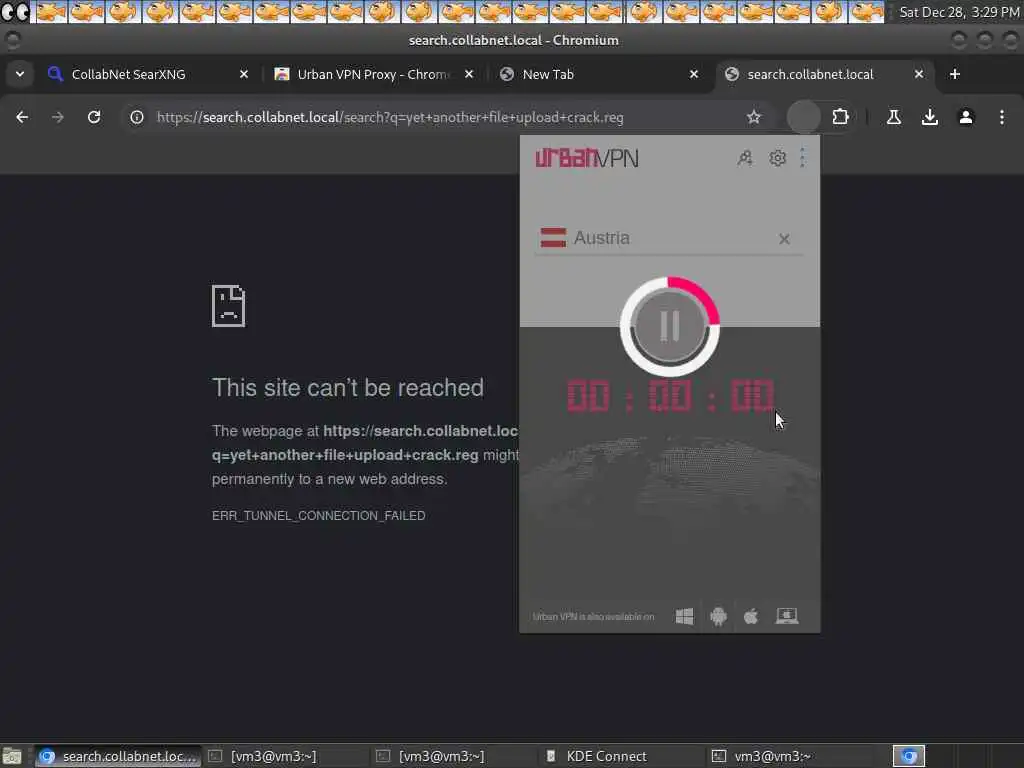Go back to previous page

click(x=22, y=117)
